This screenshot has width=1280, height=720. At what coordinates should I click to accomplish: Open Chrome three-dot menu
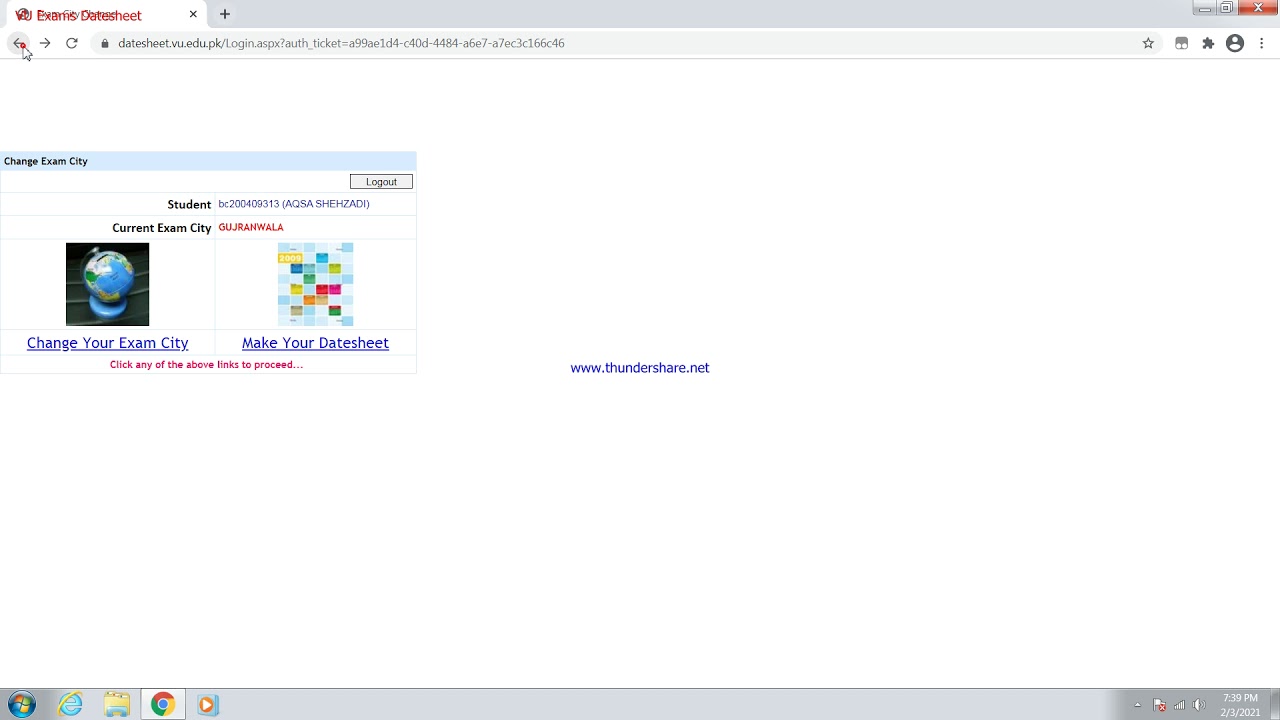[1262, 43]
